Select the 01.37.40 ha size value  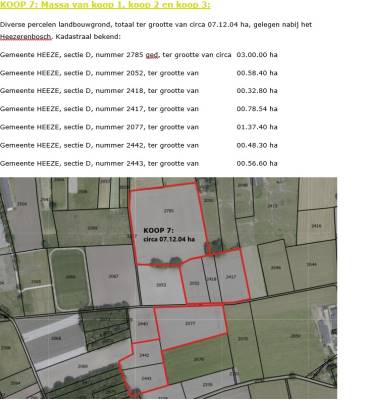click(x=257, y=127)
